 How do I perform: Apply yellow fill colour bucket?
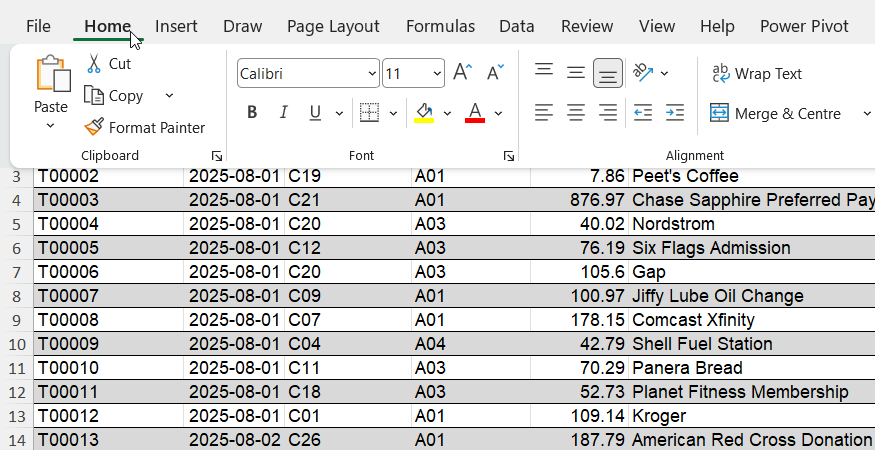tap(424, 113)
